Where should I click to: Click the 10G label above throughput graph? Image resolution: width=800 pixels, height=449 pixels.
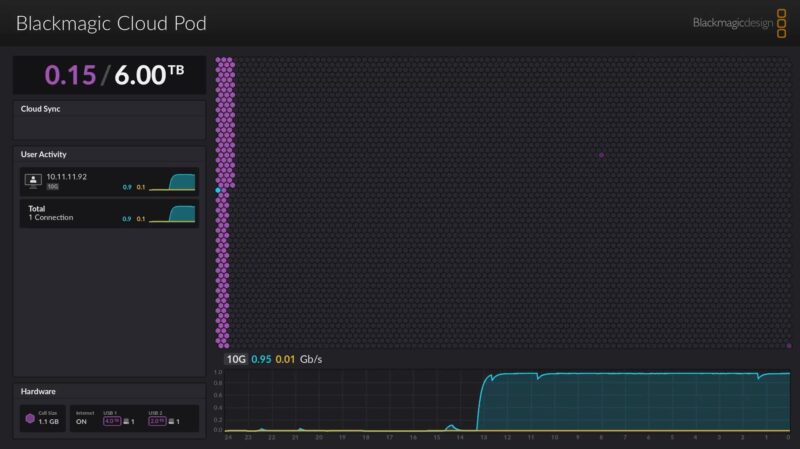pyautogui.click(x=236, y=359)
